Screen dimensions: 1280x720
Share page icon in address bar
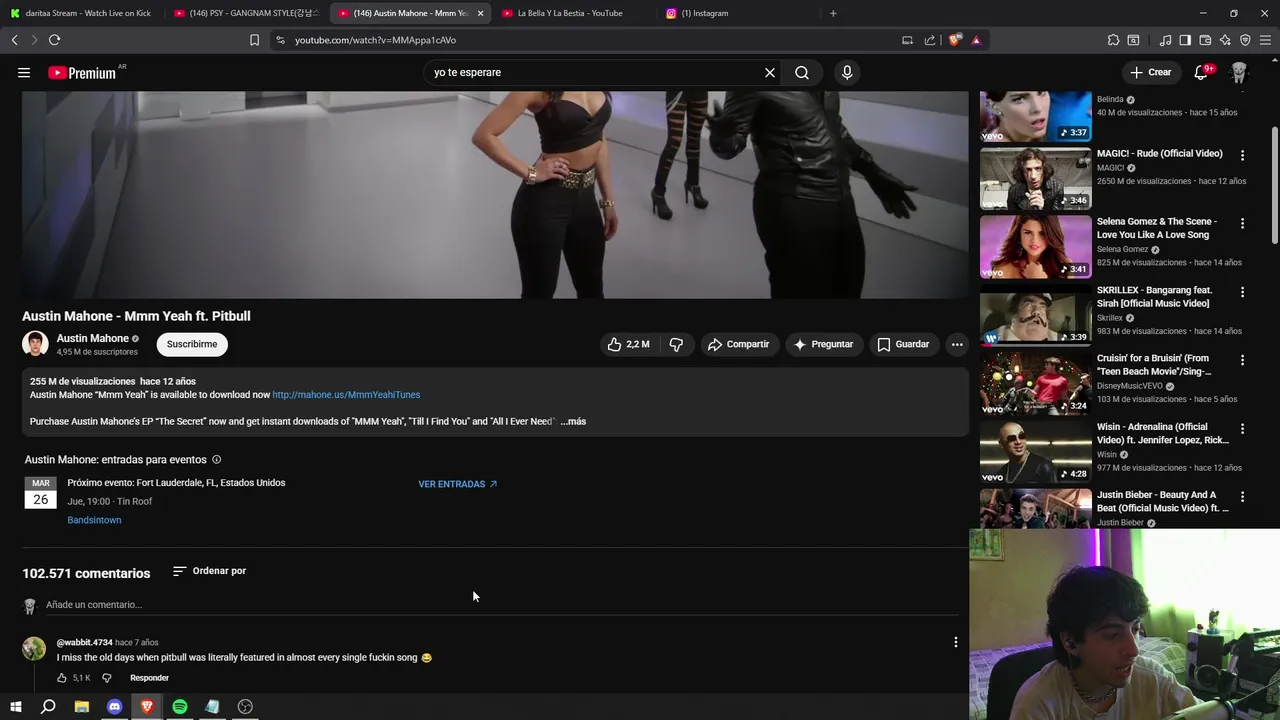930,40
